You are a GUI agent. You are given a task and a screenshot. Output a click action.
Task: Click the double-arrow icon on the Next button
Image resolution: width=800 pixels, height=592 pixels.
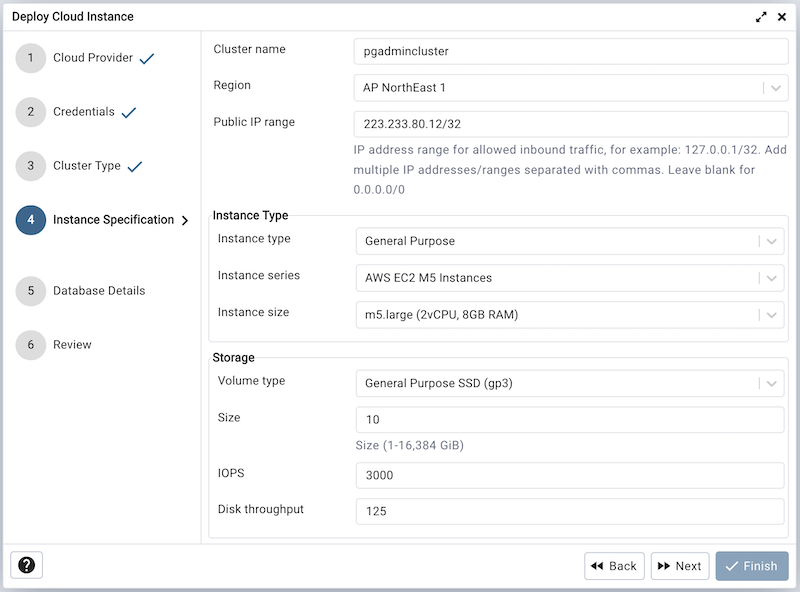tap(664, 565)
